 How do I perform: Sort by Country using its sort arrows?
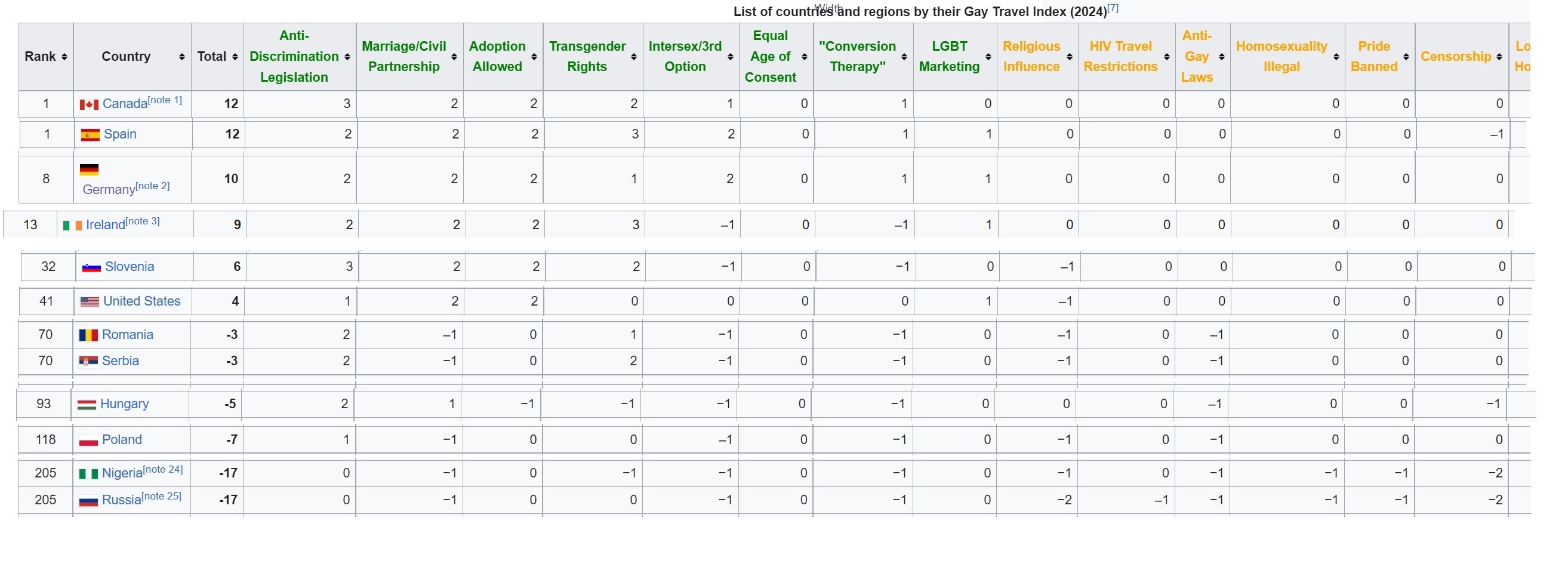(x=182, y=57)
